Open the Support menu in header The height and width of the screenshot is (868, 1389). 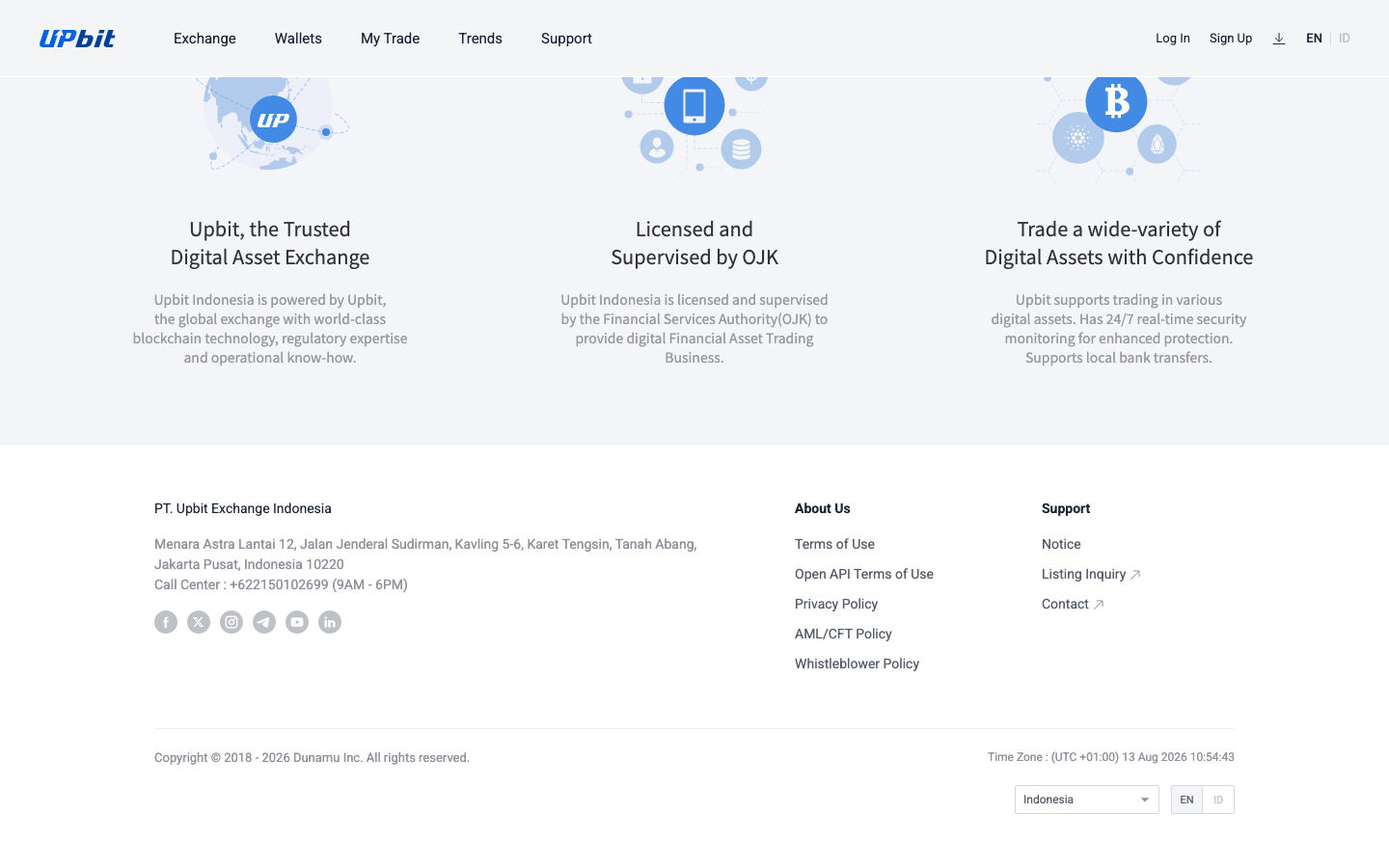(566, 39)
